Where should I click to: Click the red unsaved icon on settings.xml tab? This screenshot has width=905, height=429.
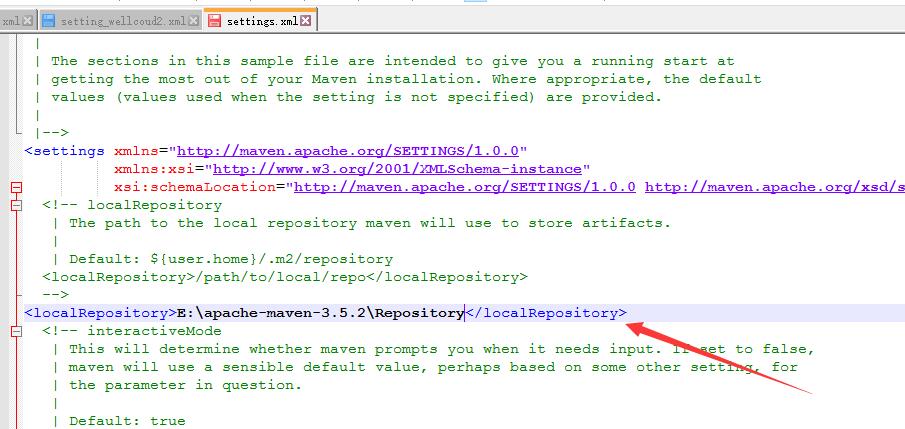coord(215,21)
